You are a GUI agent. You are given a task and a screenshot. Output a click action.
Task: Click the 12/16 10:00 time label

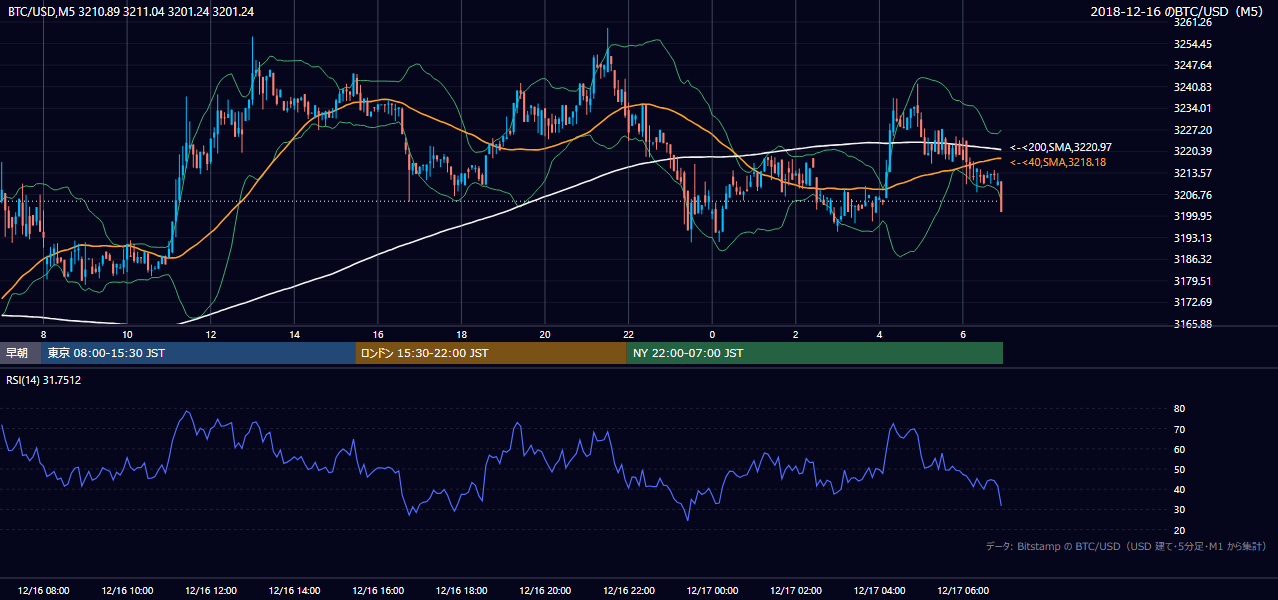(127, 591)
